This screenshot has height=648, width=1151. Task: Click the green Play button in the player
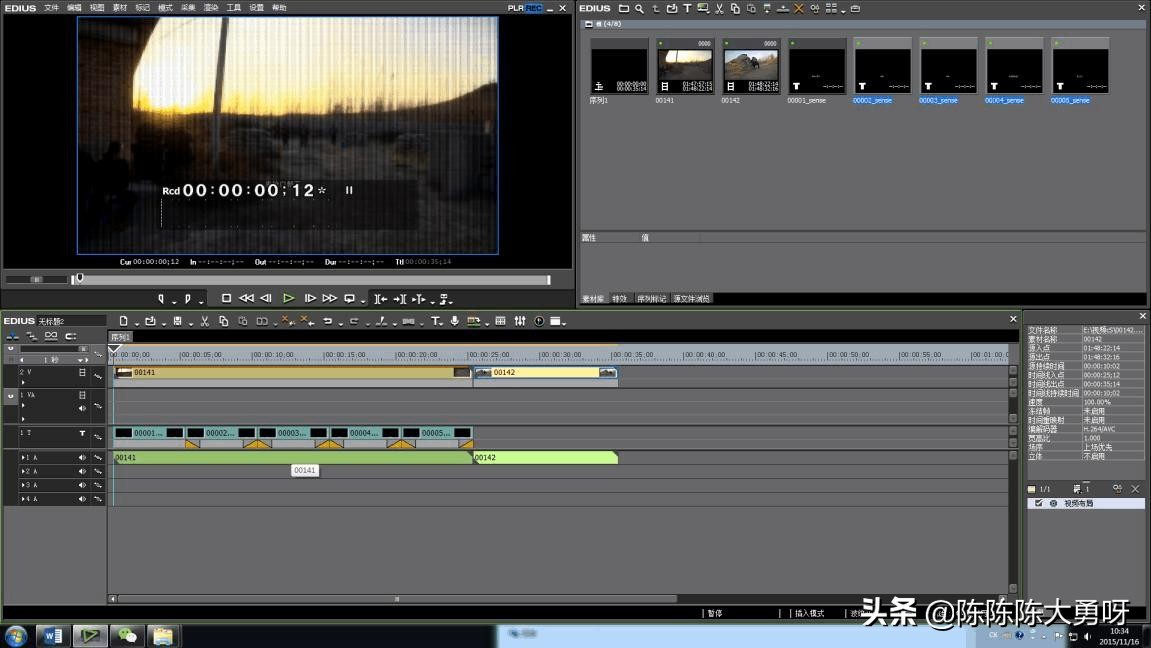pos(288,298)
